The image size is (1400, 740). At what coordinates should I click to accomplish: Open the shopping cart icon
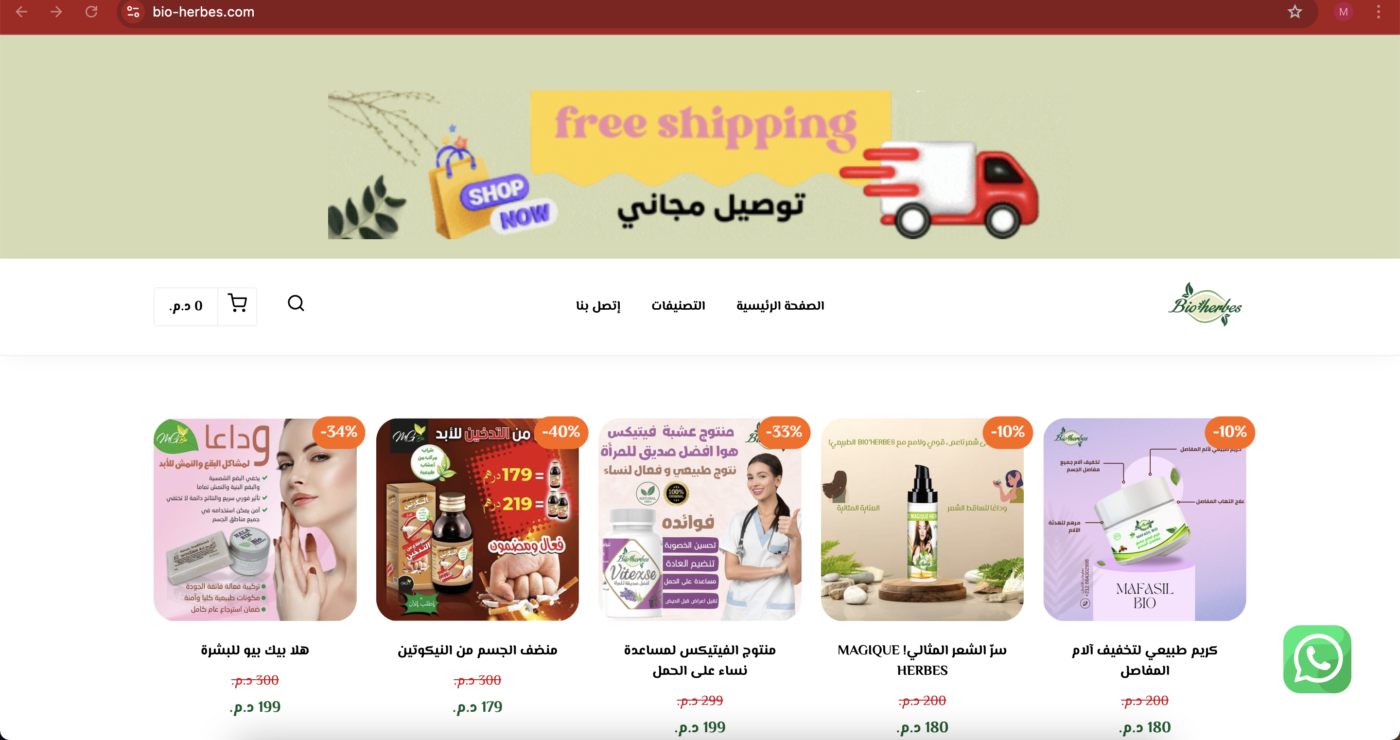point(237,305)
